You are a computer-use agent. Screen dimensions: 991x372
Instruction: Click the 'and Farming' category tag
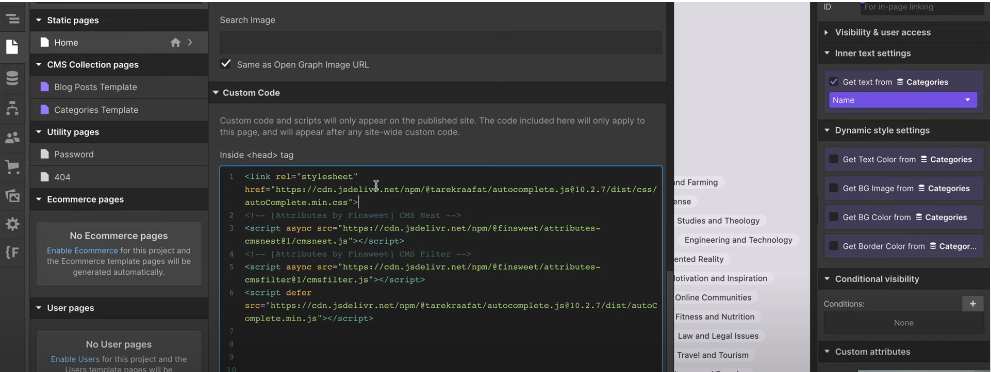696,183
